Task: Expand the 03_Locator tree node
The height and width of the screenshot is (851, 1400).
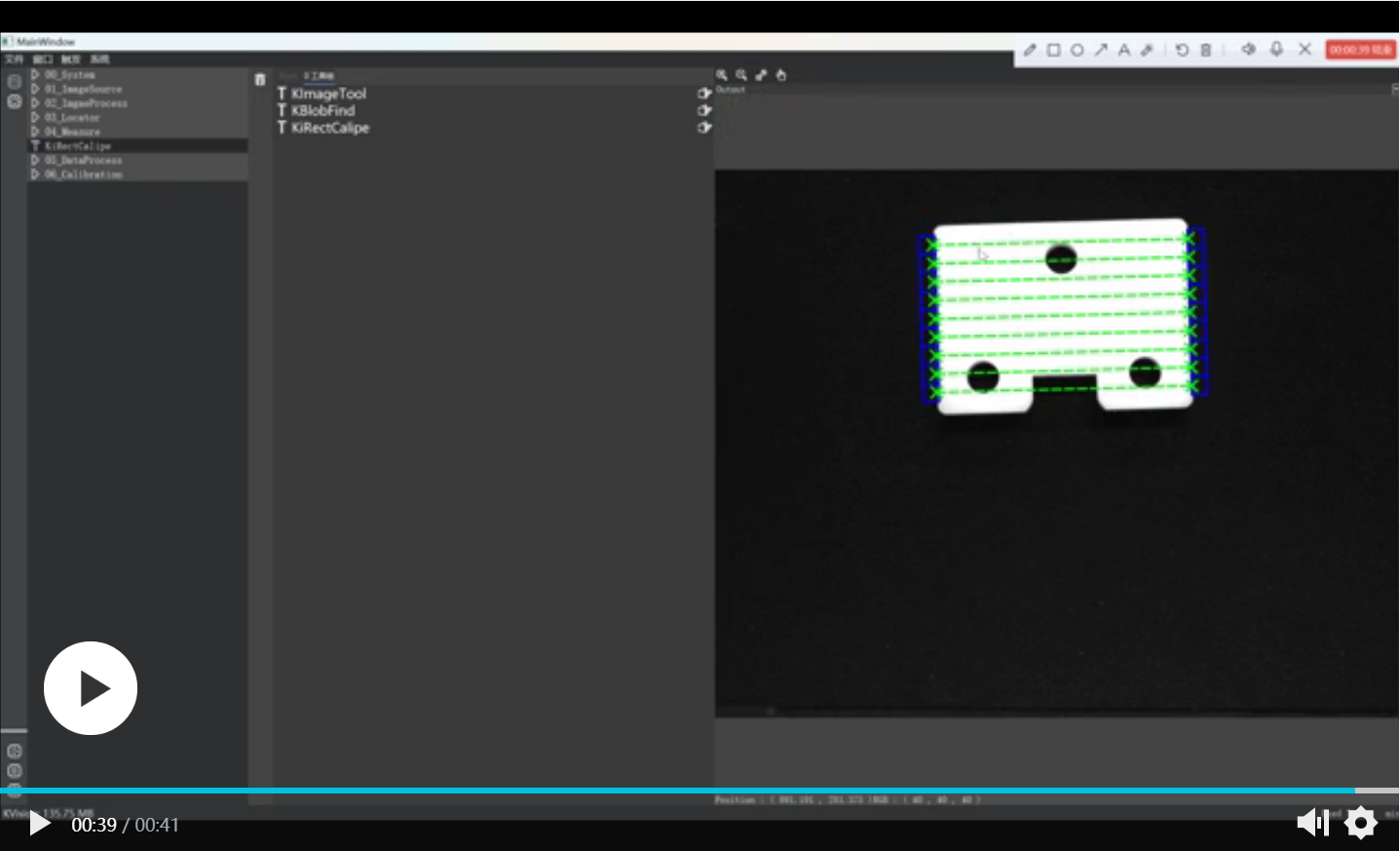Action: 35,117
